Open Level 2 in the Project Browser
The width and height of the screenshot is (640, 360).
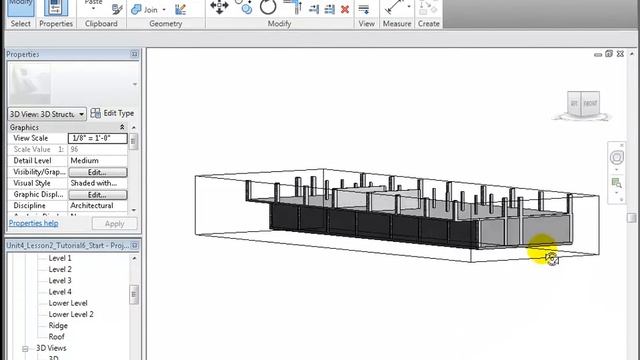point(60,269)
